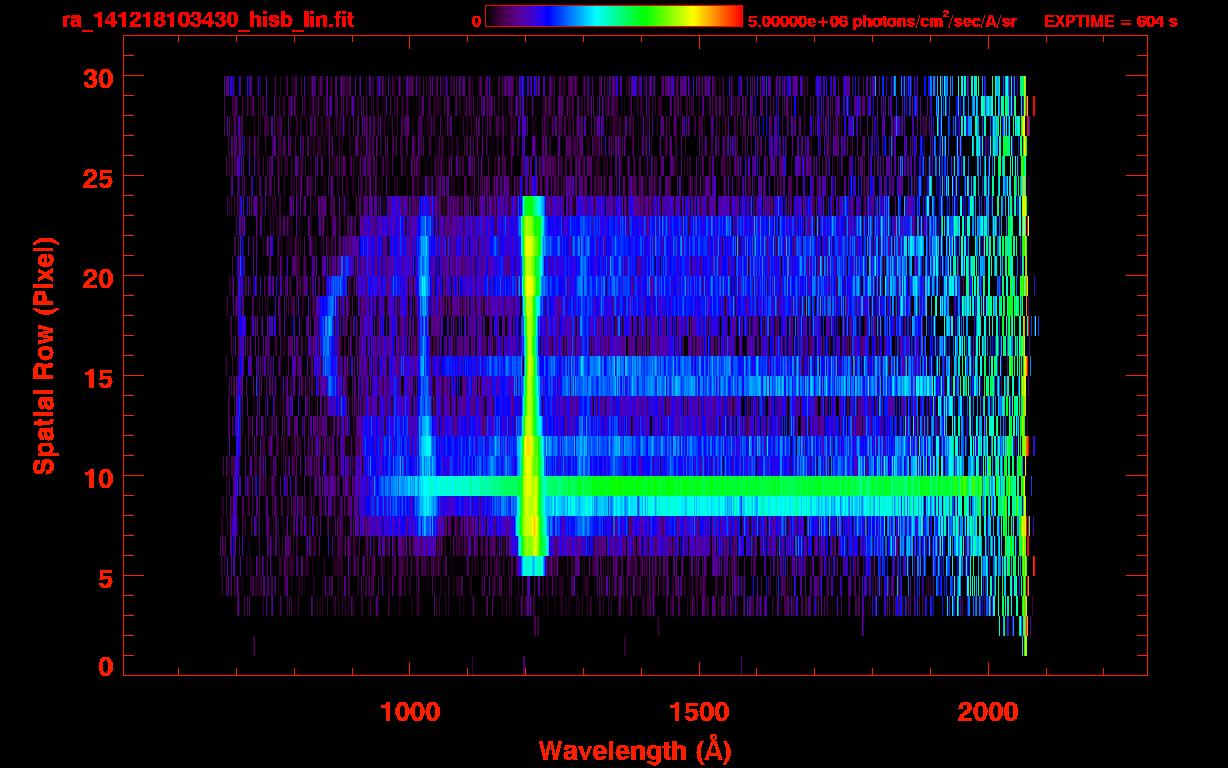Screen dimensions: 1228x768
Task: Click the 5.00000e+06 photons/cm²/sec/A/sr label
Action: click(882, 21)
